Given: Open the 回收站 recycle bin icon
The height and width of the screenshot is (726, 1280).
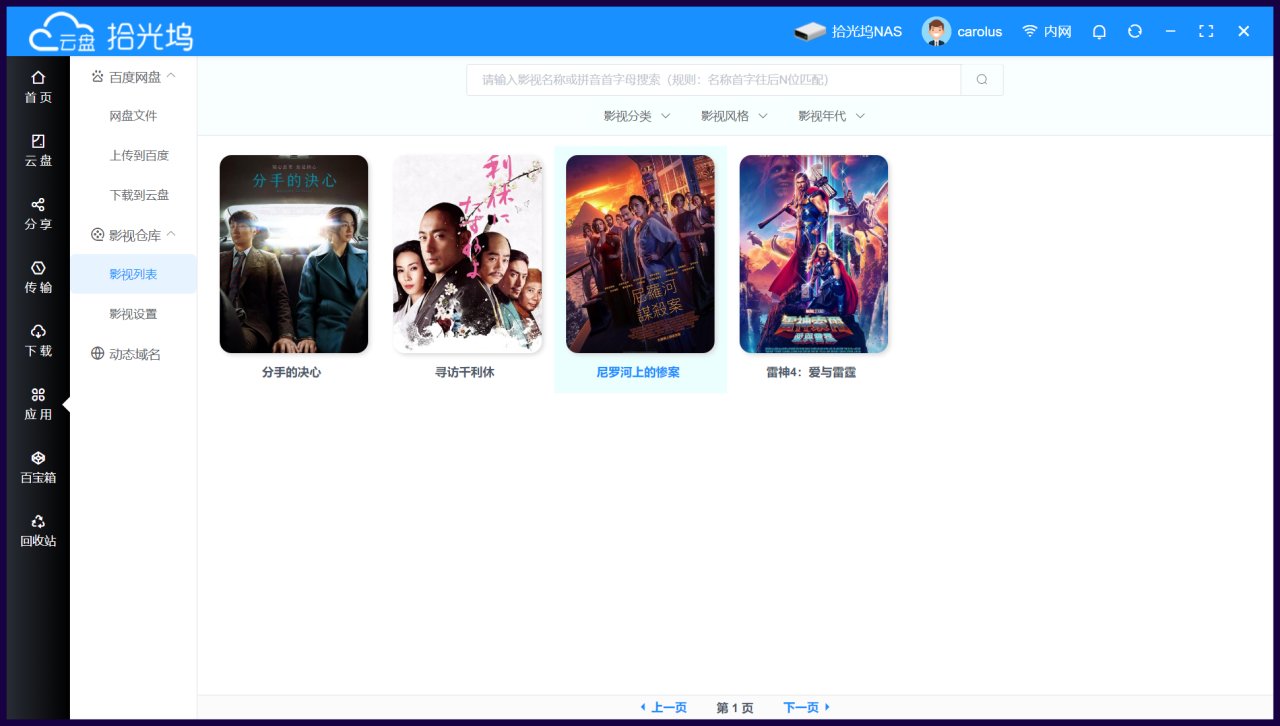Looking at the screenshot, I should click(38, 521).
